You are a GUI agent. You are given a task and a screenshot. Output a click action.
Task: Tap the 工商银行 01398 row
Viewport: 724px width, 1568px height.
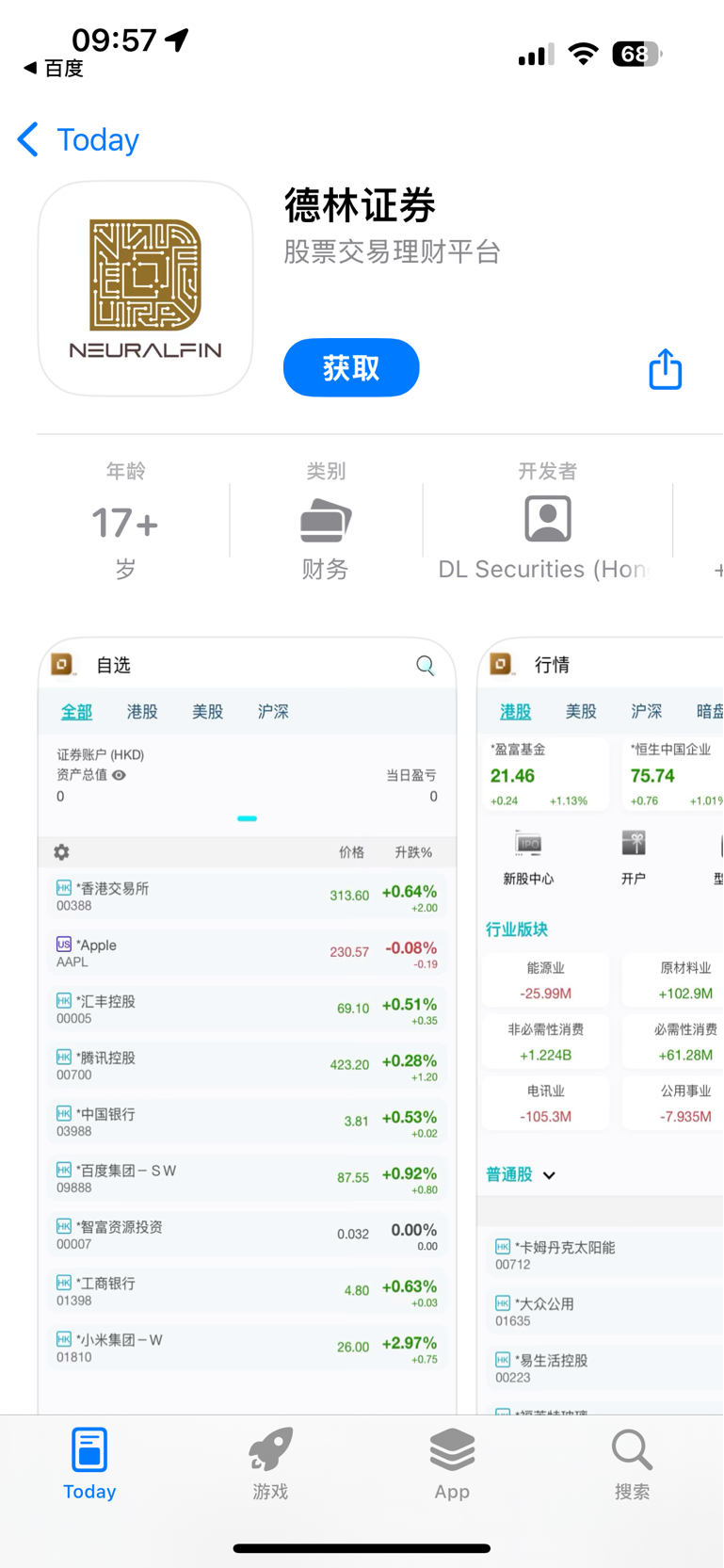click(x=247, y=1292)
